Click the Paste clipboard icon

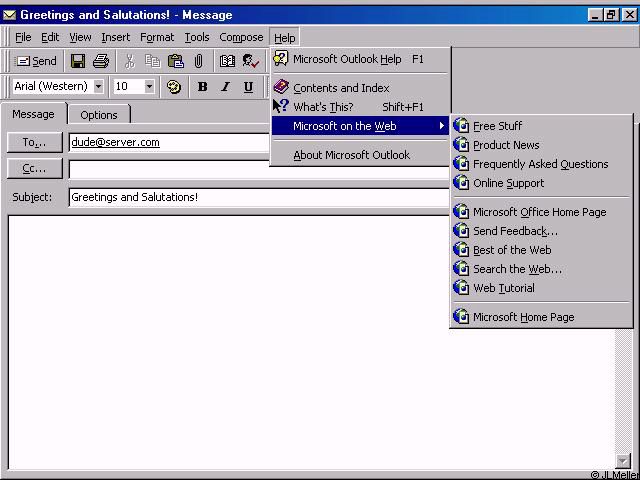176,62
